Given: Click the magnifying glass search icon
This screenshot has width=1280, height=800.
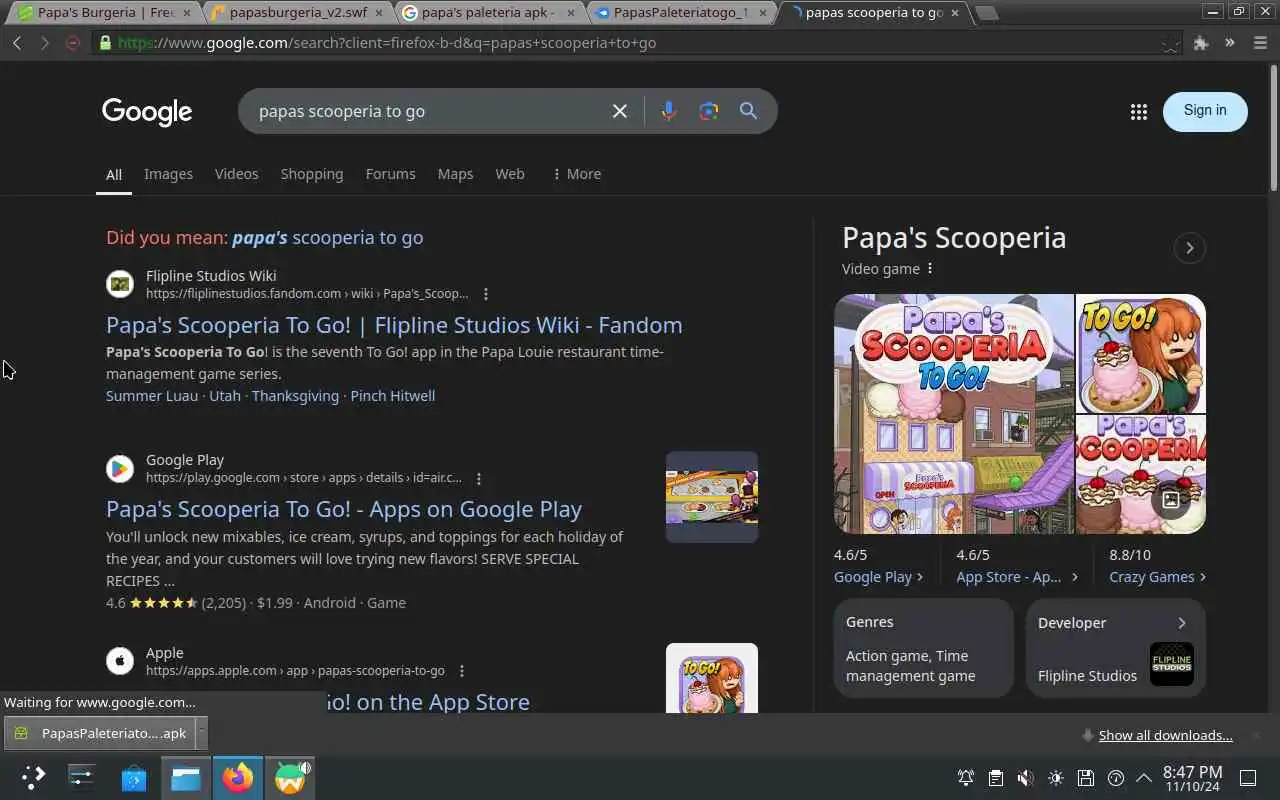Looking at the screenshot, I should coord(748,111).
